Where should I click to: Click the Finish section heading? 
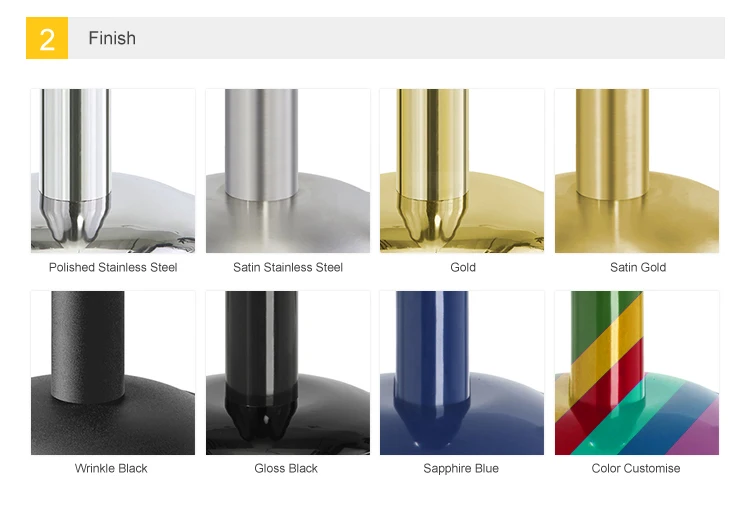[x=112, y=38]
